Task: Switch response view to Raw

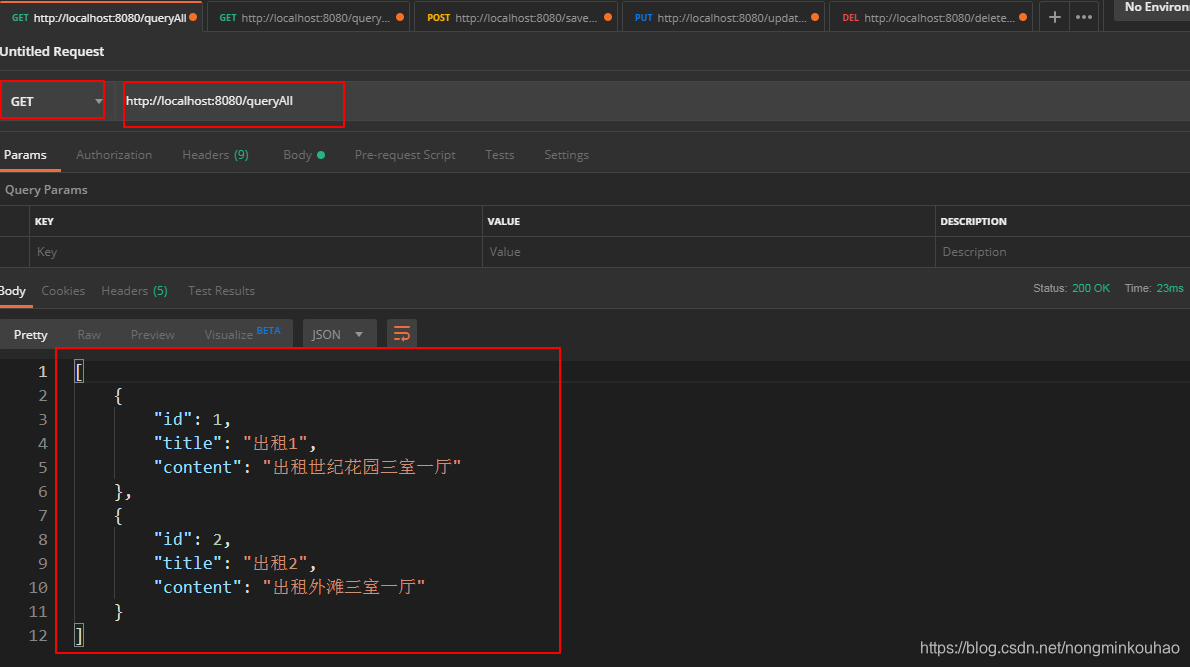Action: pyautogui.click(x=89, y=335)
